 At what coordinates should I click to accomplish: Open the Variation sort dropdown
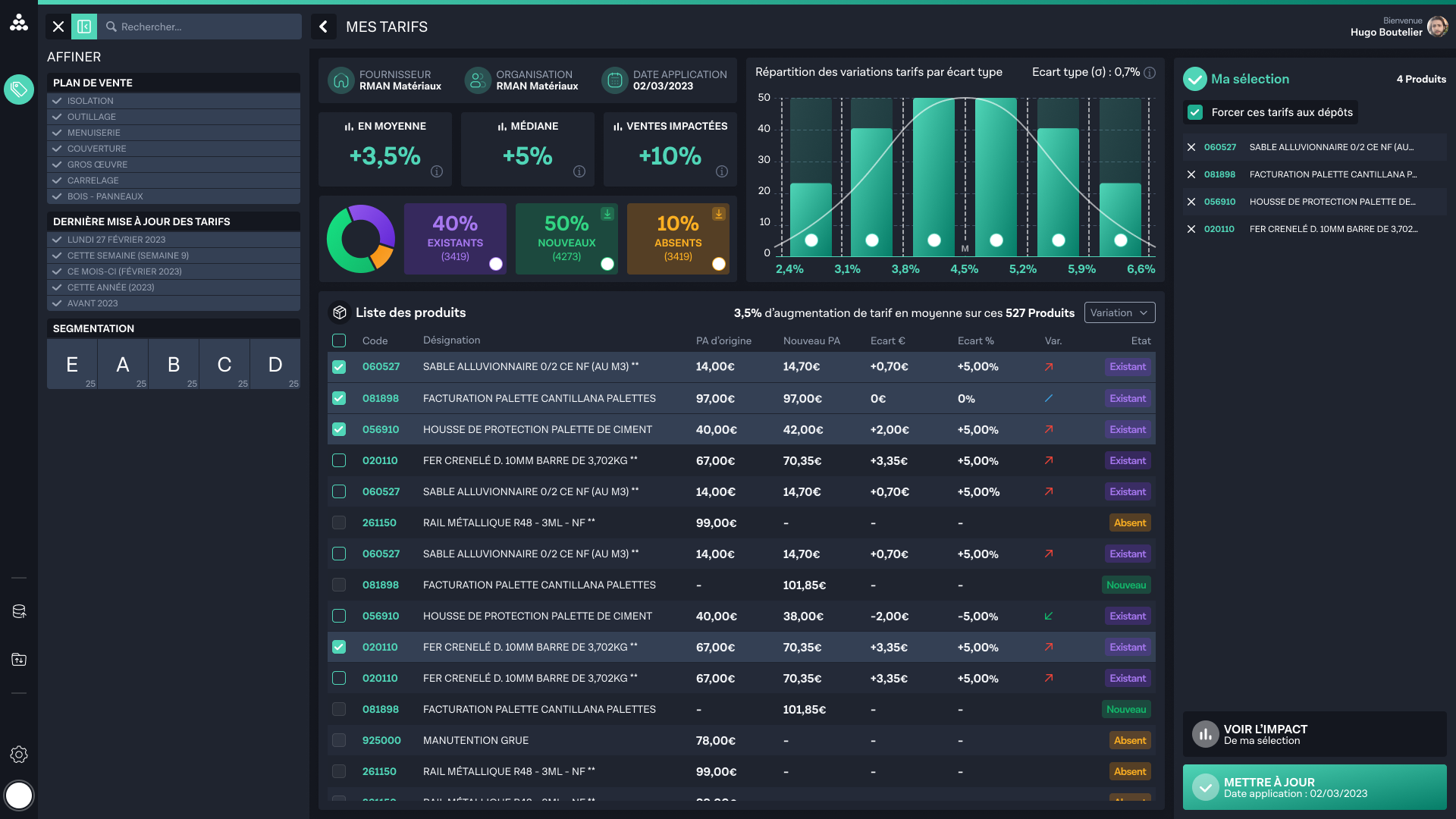1119,312
